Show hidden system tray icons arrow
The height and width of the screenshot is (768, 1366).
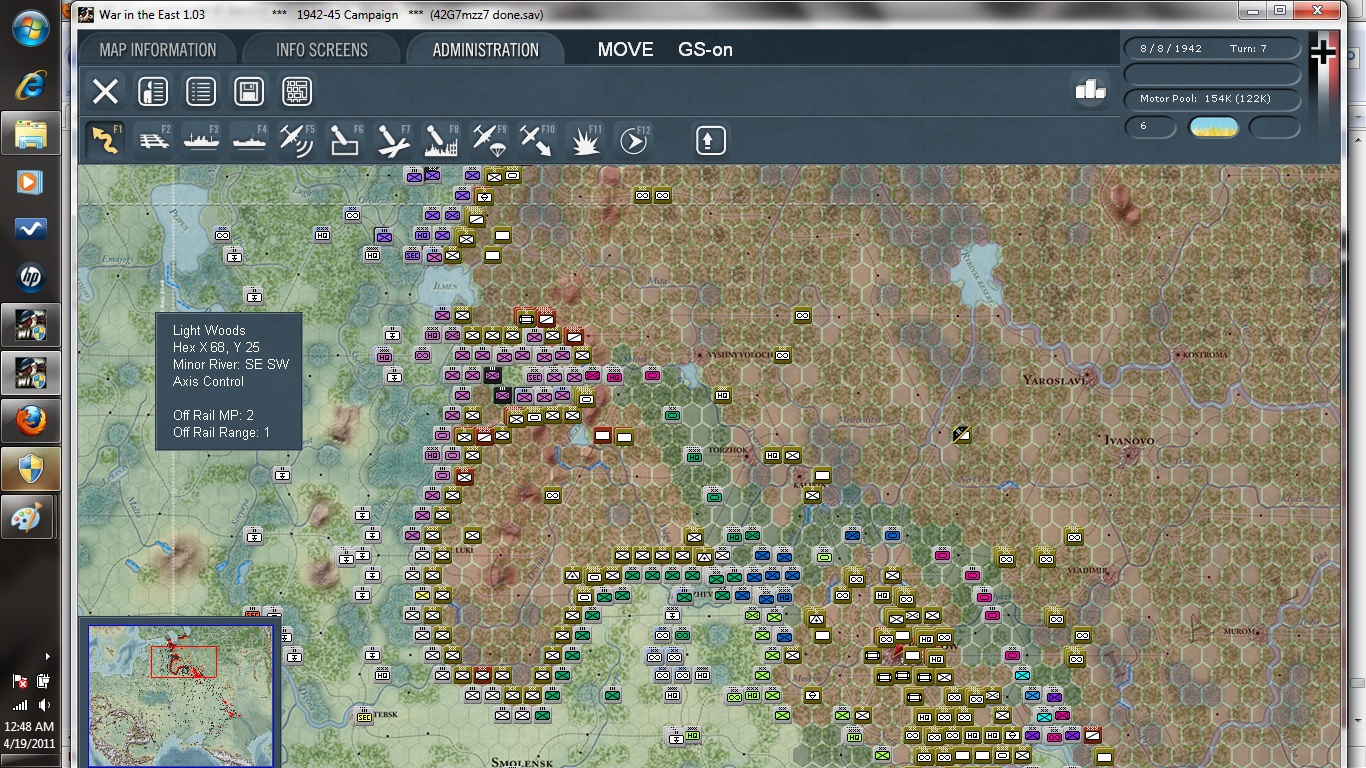pos(47,657)
